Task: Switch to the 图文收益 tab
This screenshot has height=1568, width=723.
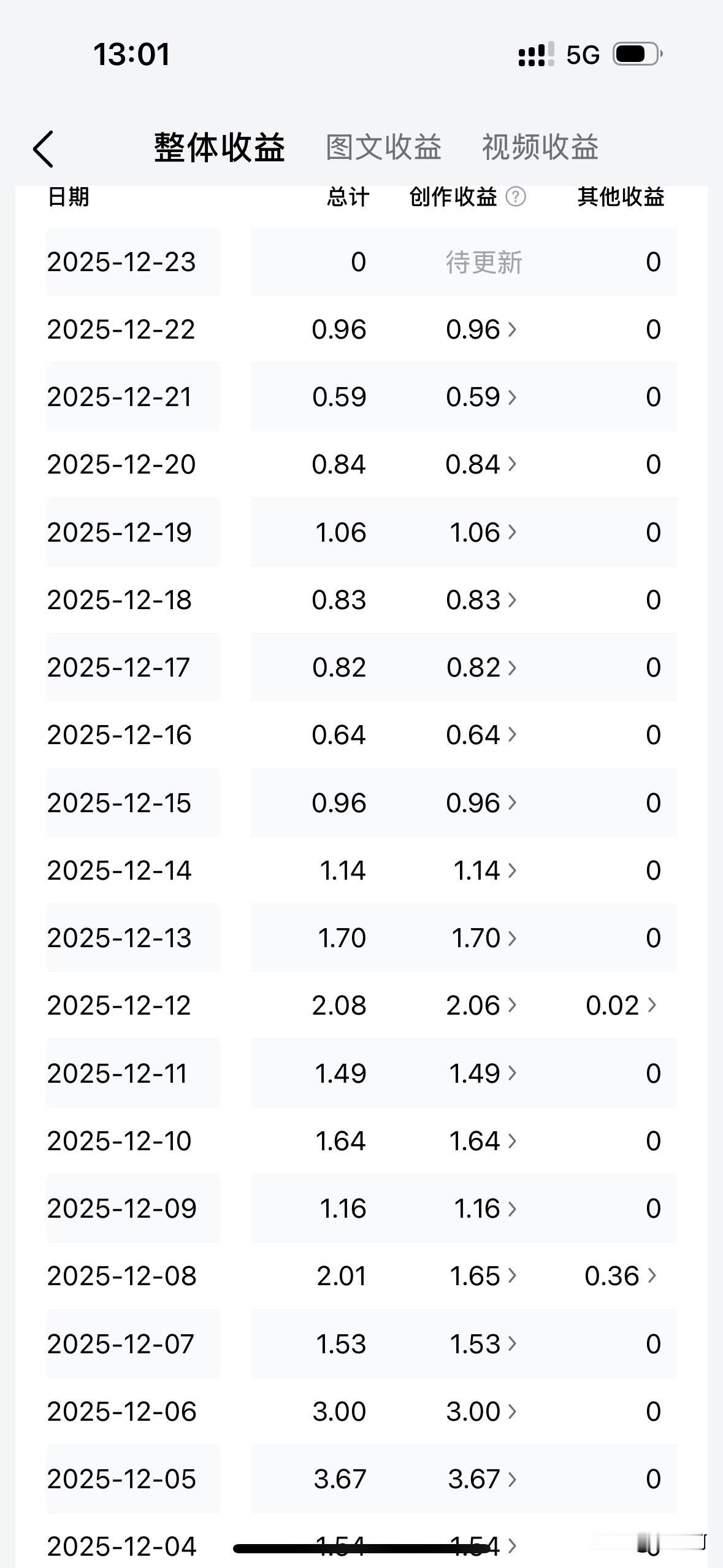Action: (384, 147)
